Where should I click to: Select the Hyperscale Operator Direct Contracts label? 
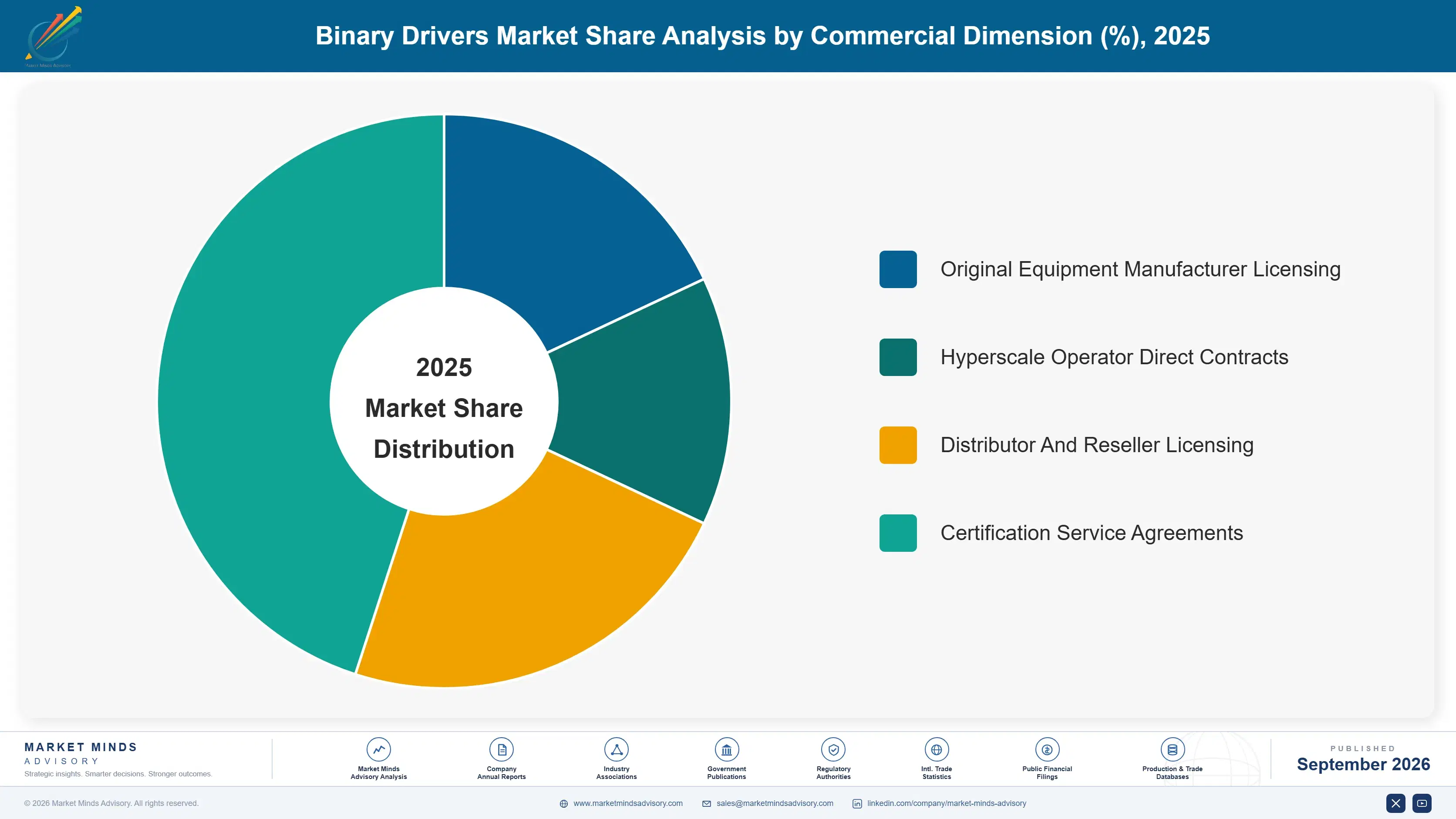click(x=1114, y=357)
